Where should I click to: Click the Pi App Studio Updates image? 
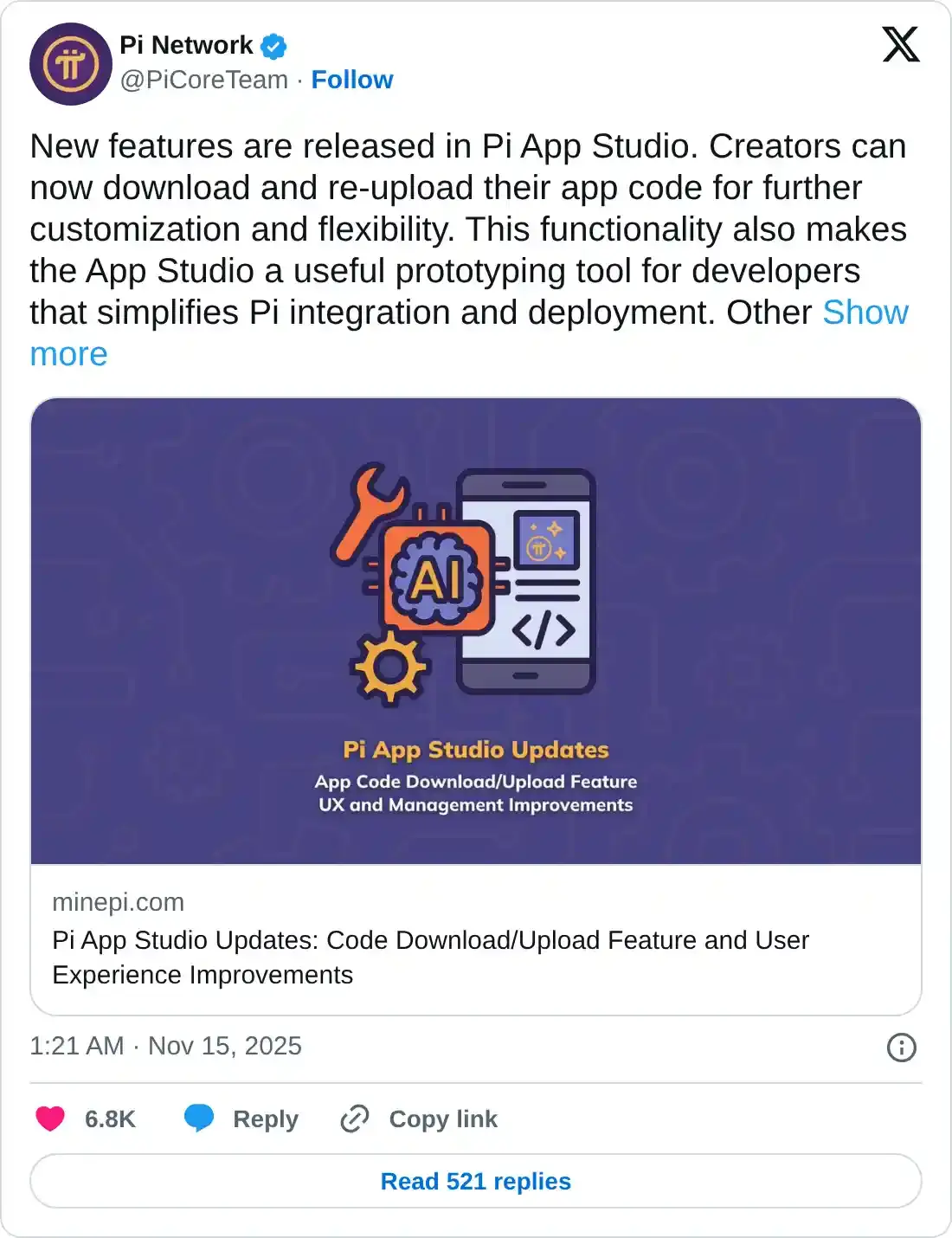coord(476,632)
